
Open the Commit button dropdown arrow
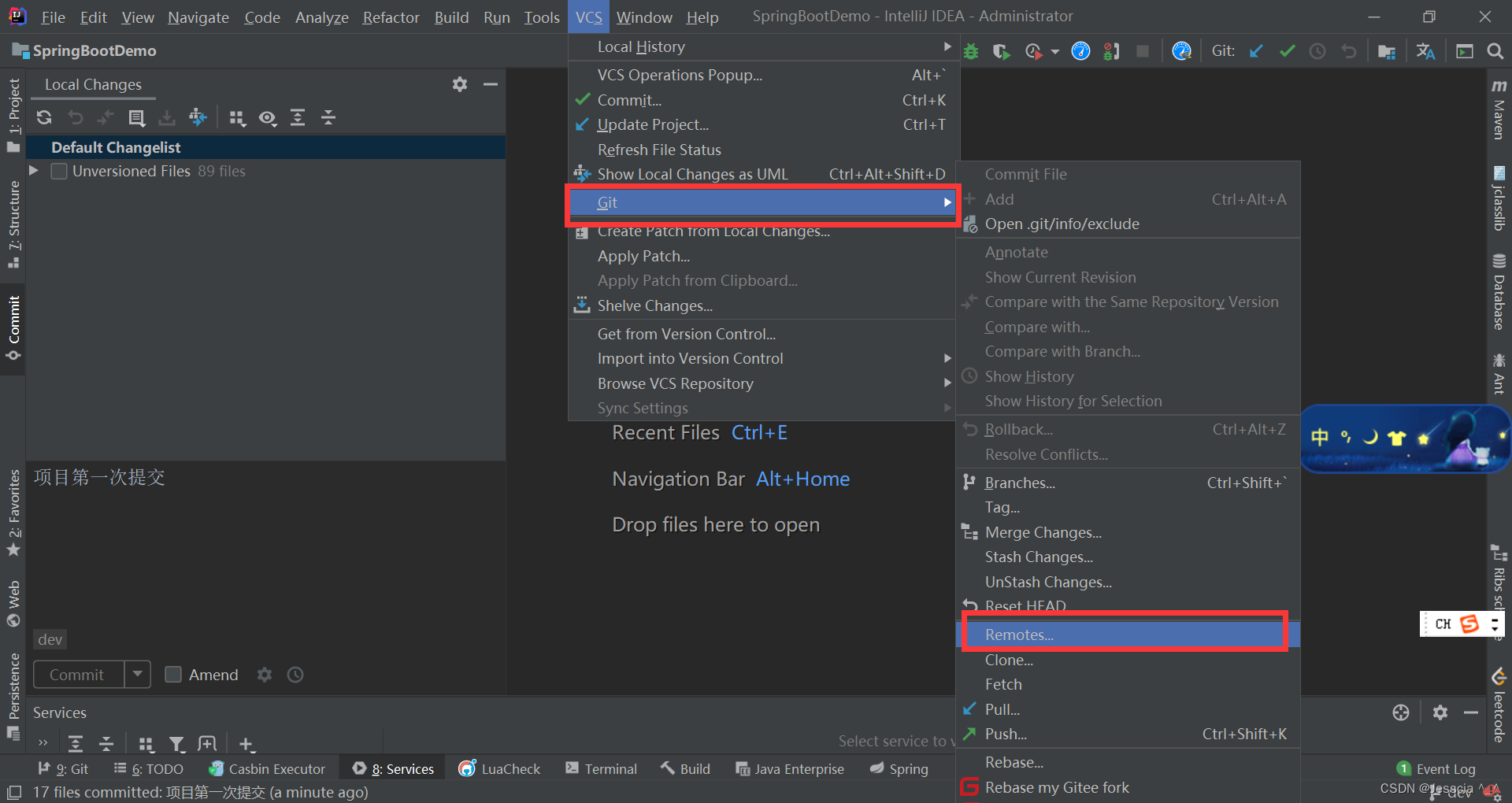(x=138, y=674)
